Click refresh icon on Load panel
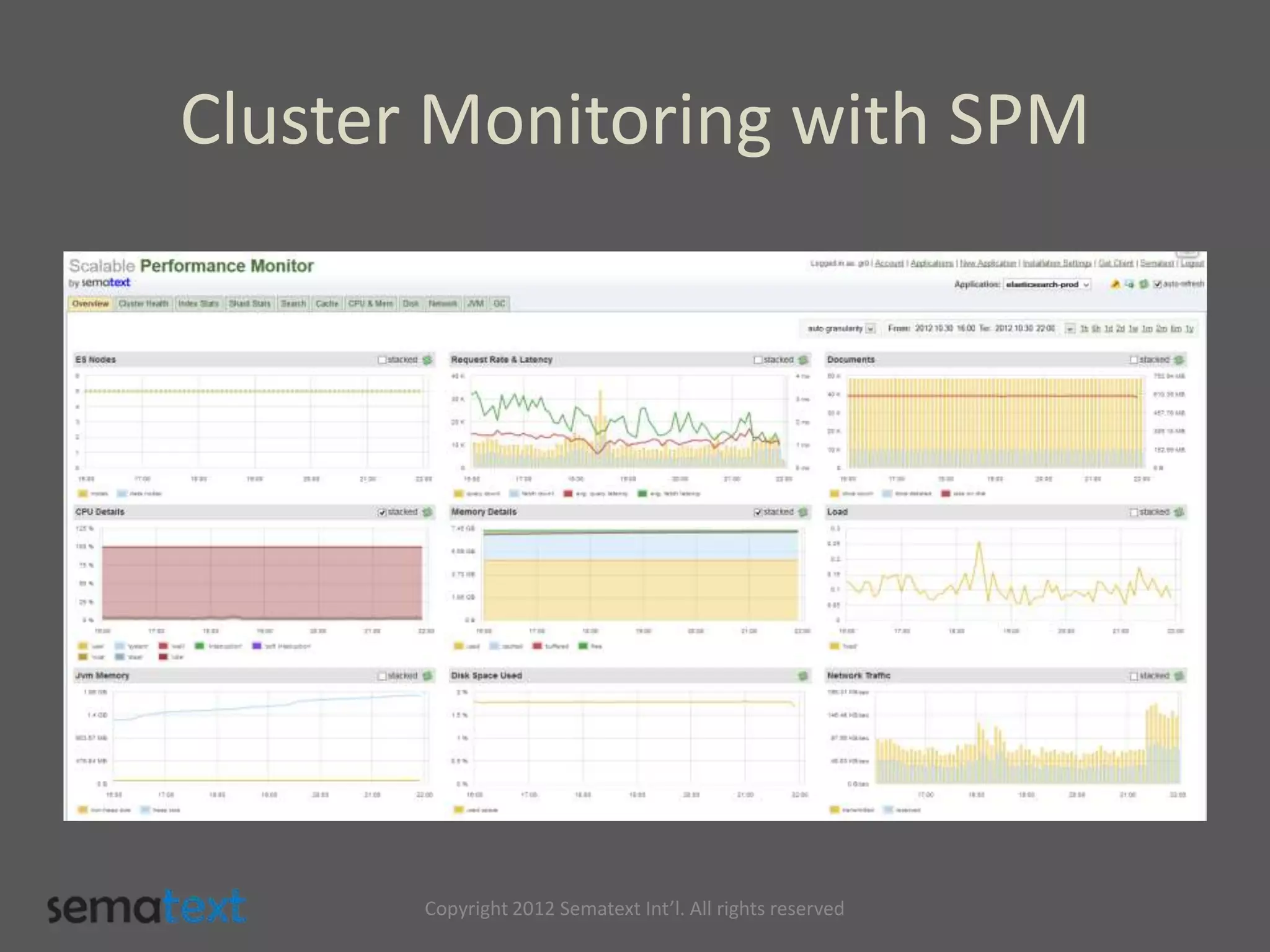This screenshot has width=1270, height=952. [x=1179, y=512]
